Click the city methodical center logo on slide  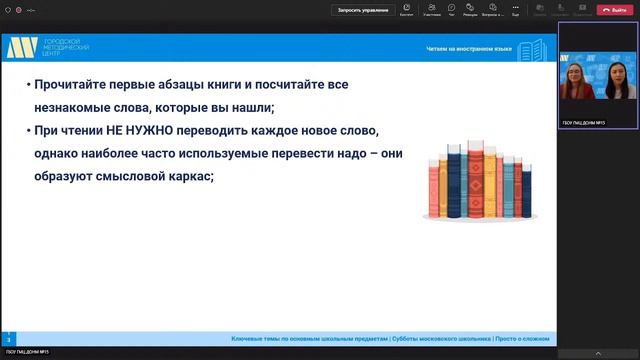pyautogui.click(x=48, y=47)
